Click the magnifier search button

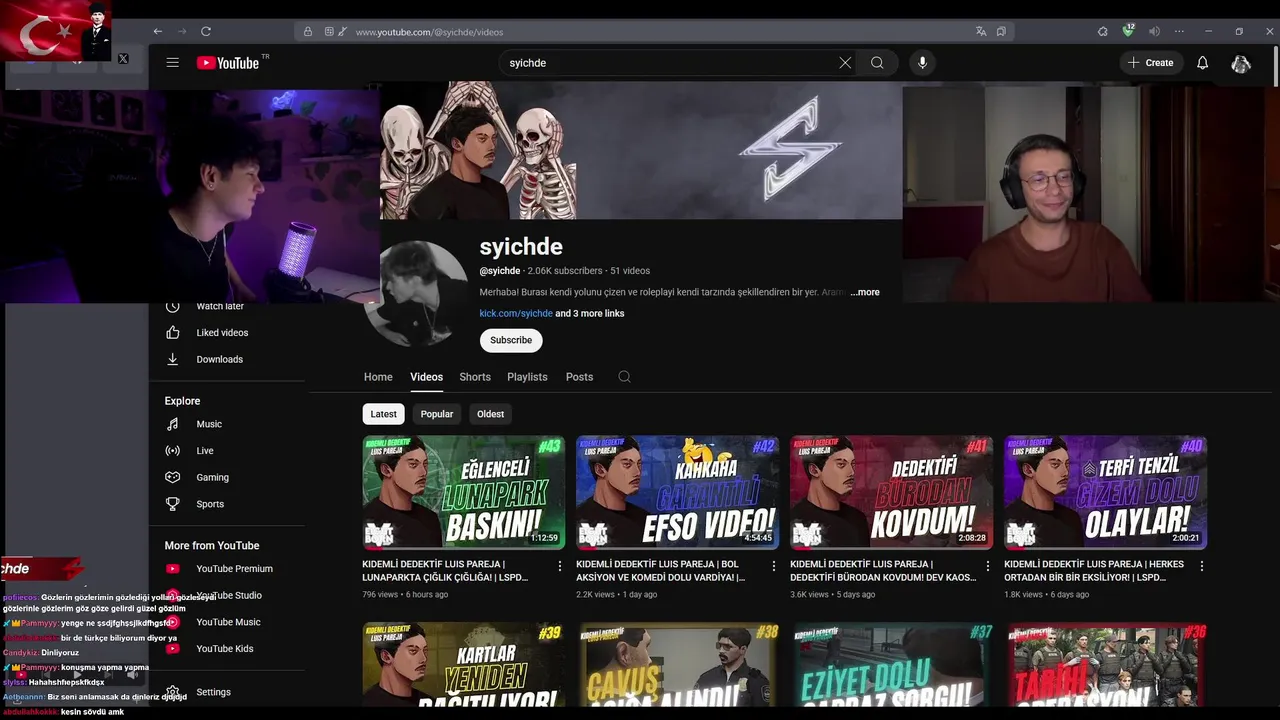pyautogui.click(x=877, y=62)
